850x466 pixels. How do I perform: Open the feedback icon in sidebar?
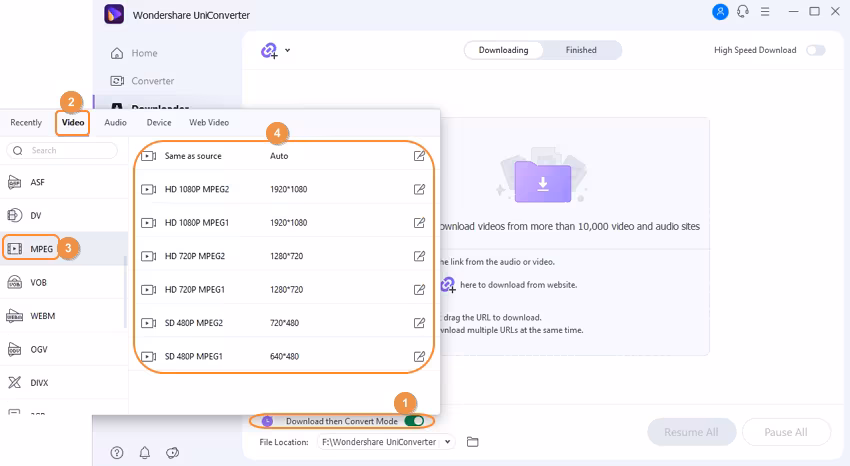(172, 452)
